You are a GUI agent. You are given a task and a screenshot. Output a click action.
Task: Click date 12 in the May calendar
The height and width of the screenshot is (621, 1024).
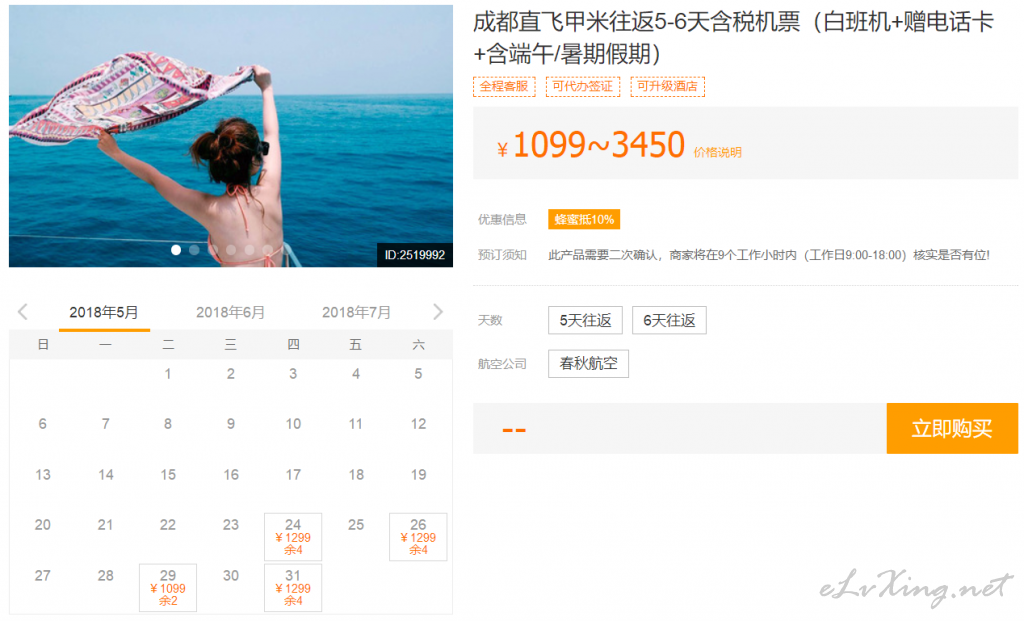click(x=418, y=424)
